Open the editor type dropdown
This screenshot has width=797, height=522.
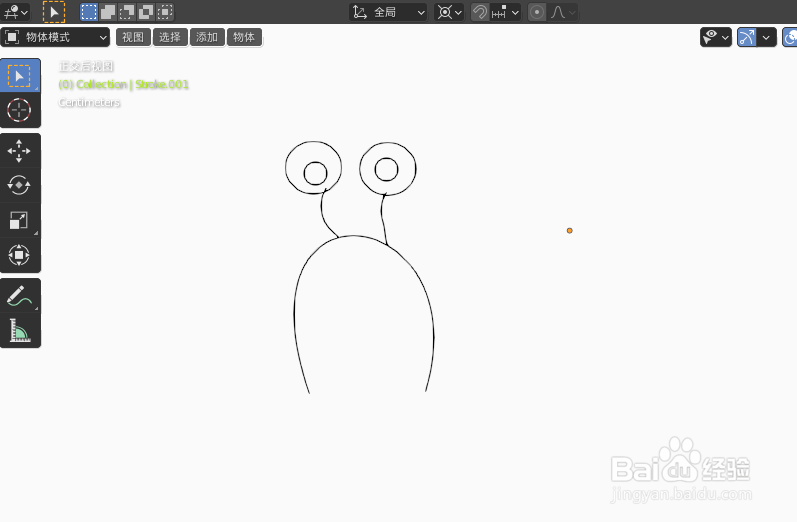click(x=16, y=12)
